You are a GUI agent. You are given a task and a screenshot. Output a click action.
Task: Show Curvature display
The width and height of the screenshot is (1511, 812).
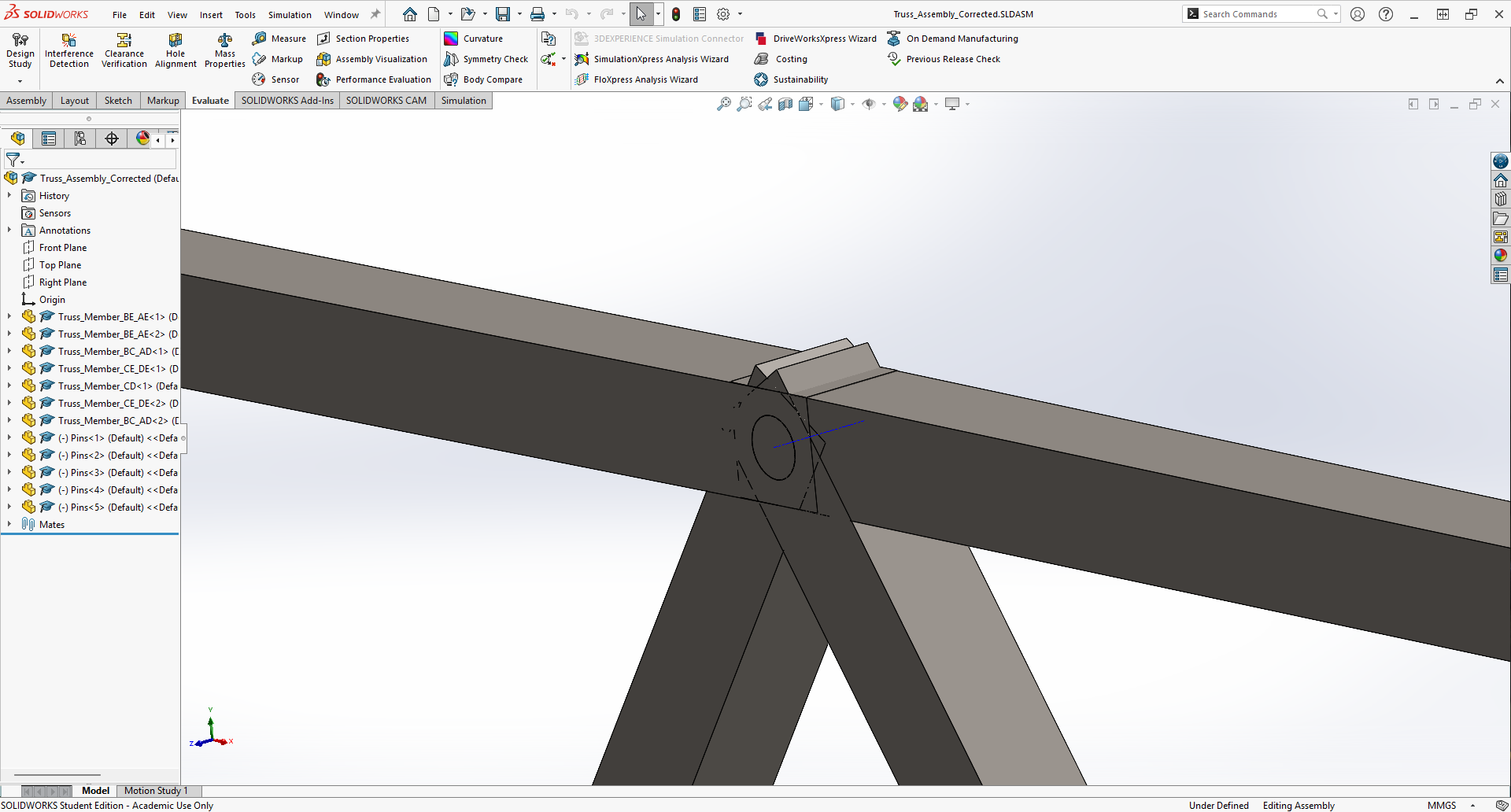point(474,39)
